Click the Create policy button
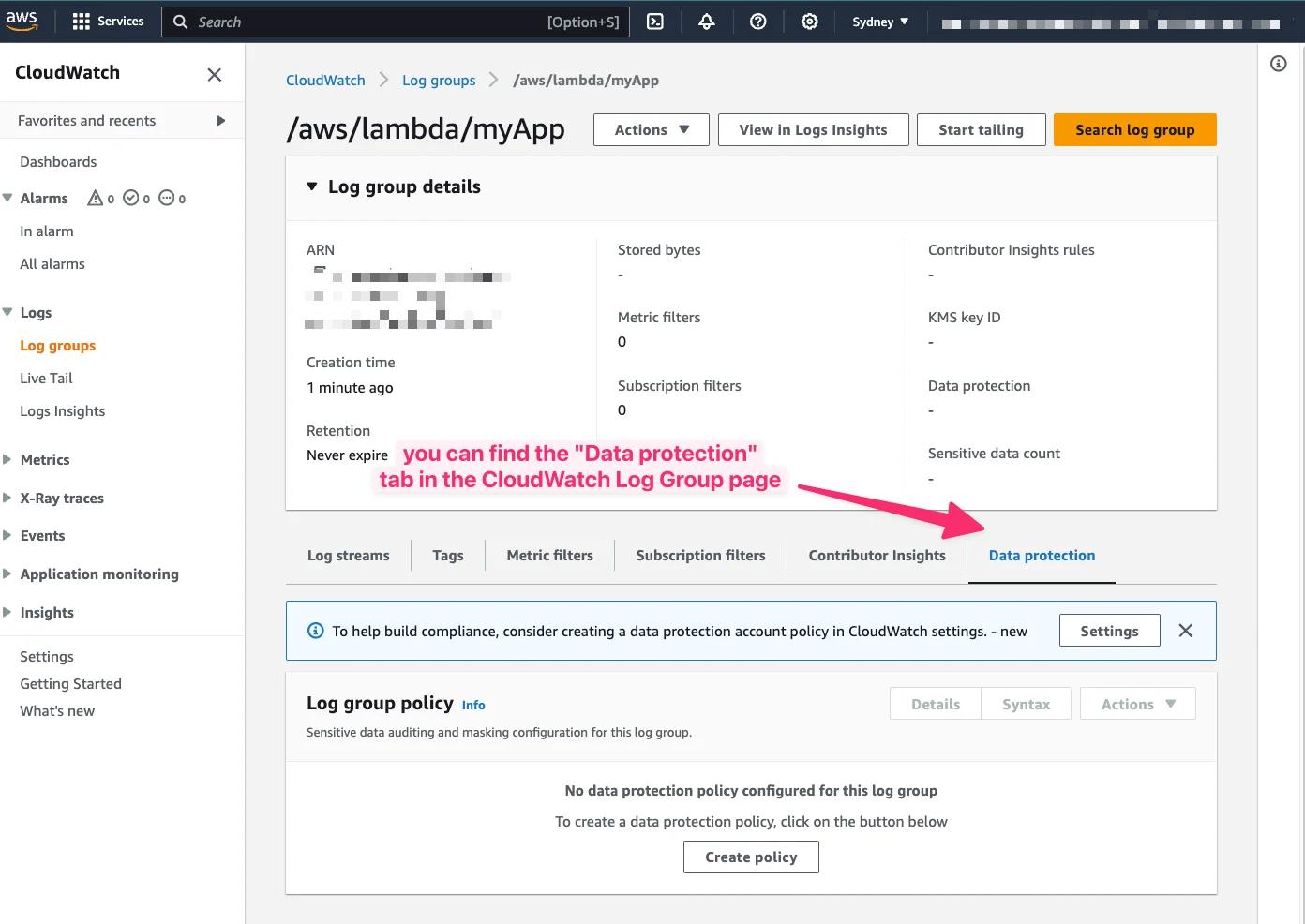1305x924 pixels. coord(750,857)
